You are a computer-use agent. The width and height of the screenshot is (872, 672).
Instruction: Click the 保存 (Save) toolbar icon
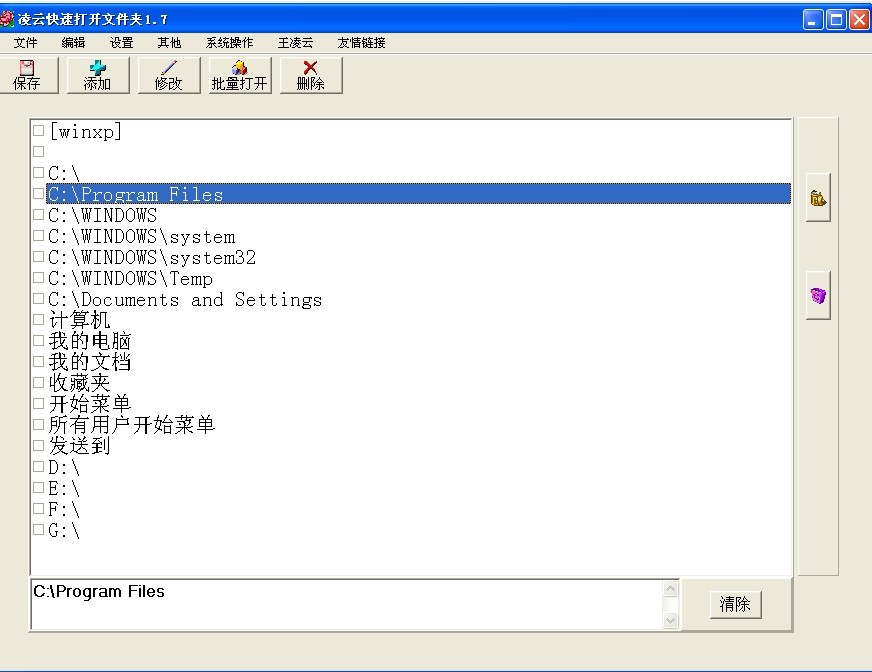[x=29, y=75]
